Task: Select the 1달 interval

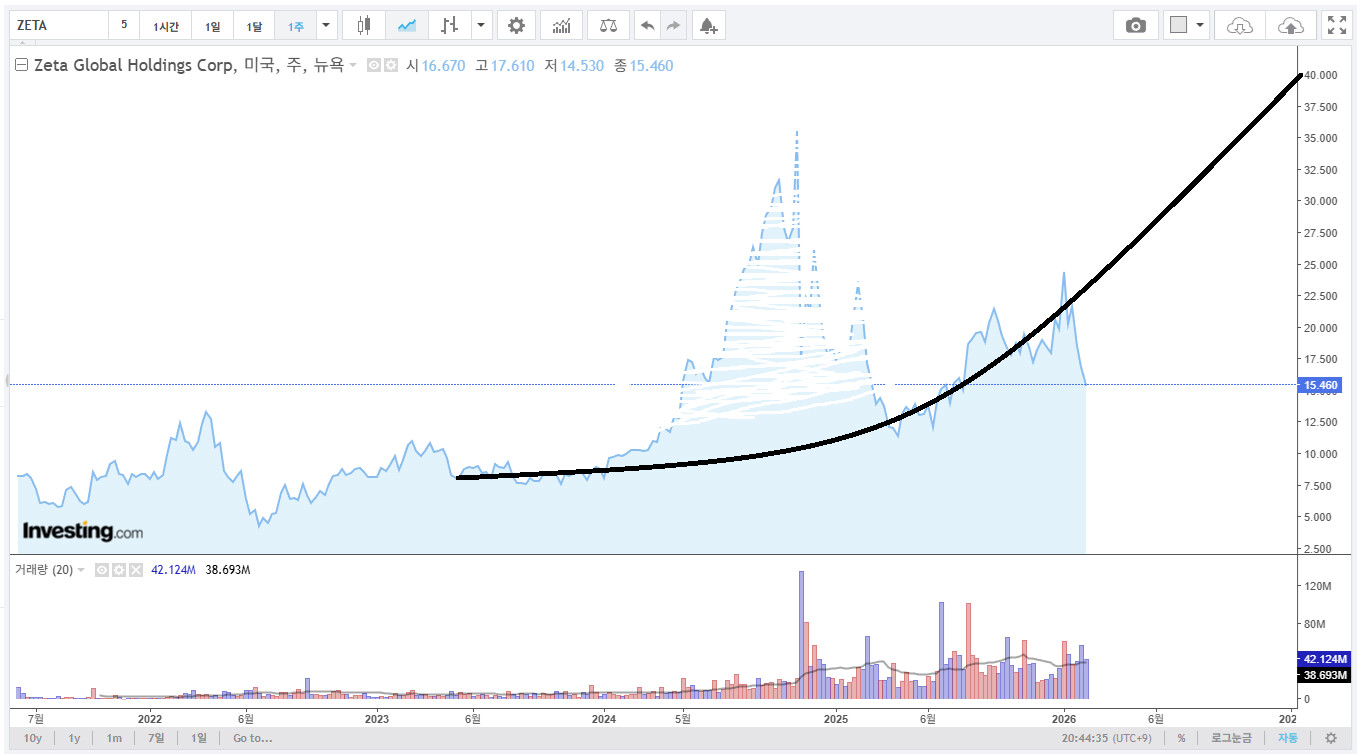Action: [254, 25]
